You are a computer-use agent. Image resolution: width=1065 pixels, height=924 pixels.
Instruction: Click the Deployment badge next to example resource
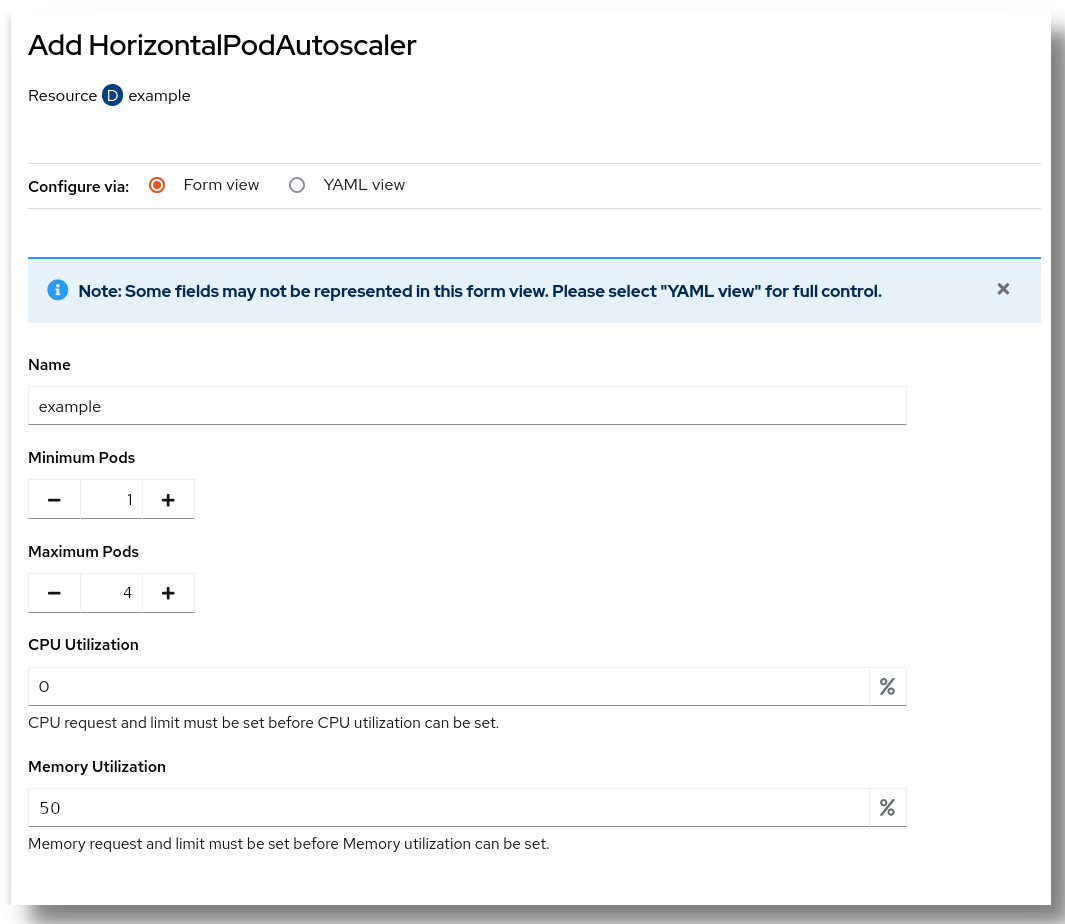[x=111, y=95]
